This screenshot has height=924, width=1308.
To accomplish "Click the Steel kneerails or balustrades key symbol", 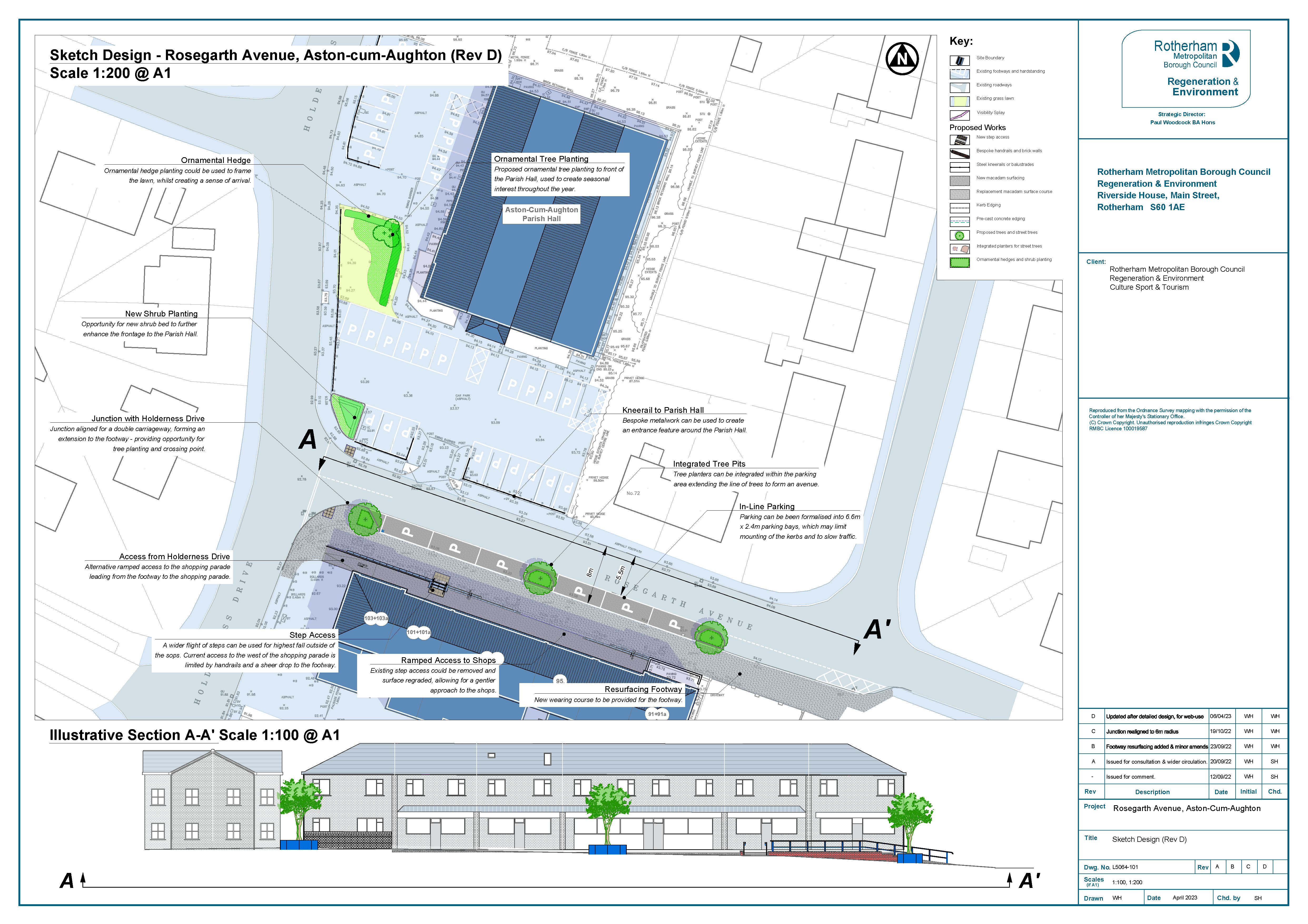I will (x=959, y=167).
